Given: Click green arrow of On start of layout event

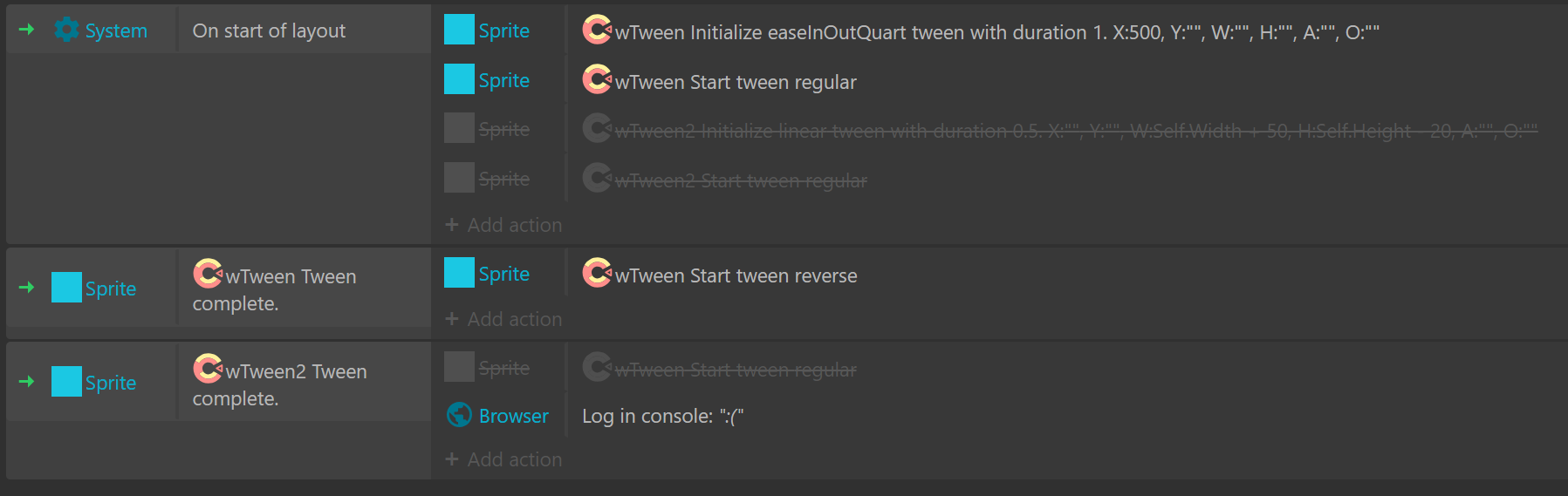Looking at the screenshot, I should pos(27,30).
